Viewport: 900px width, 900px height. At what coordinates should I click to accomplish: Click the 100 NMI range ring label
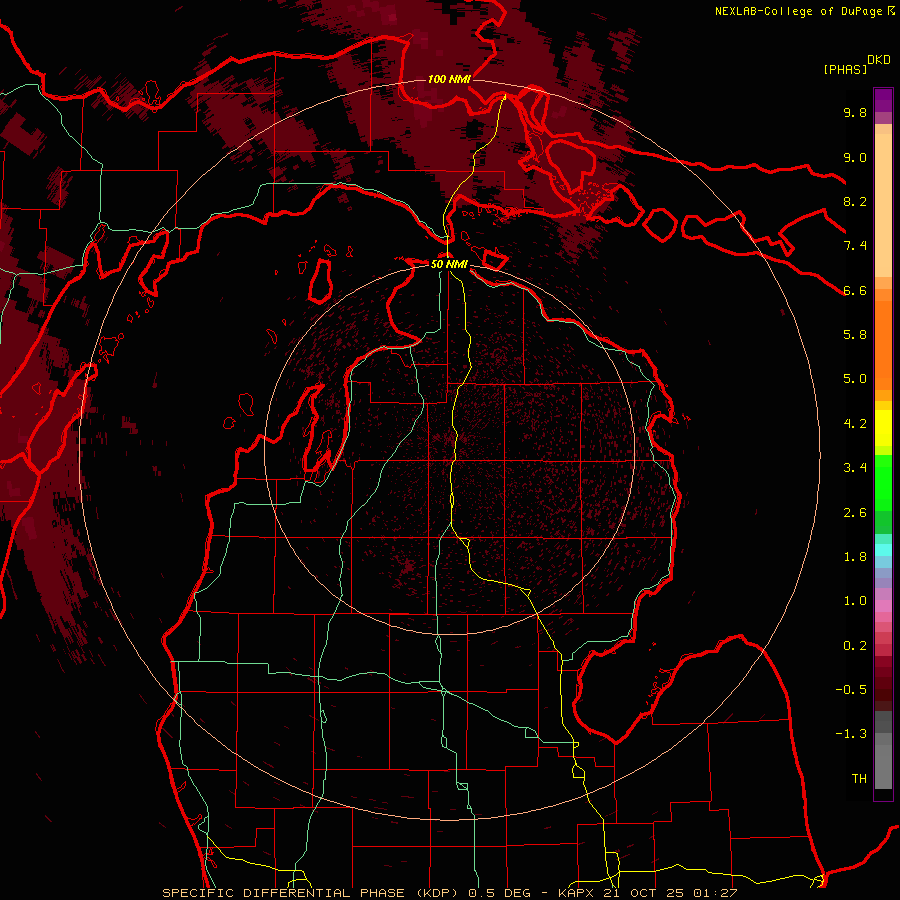449,79
